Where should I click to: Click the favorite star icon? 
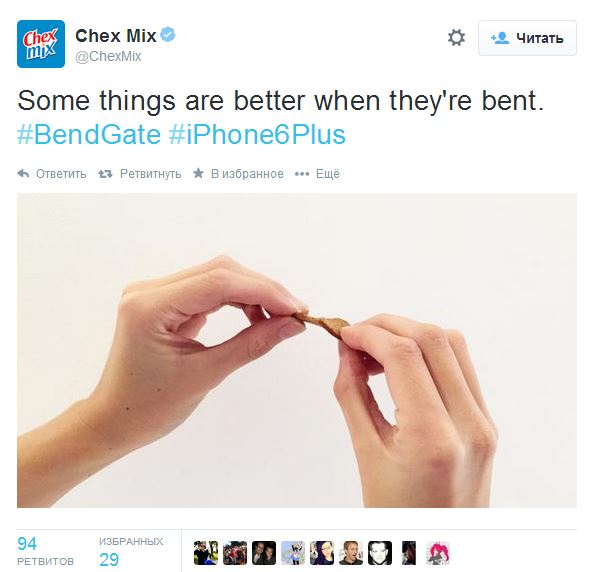pyautogui.click(x=198, y=173)
